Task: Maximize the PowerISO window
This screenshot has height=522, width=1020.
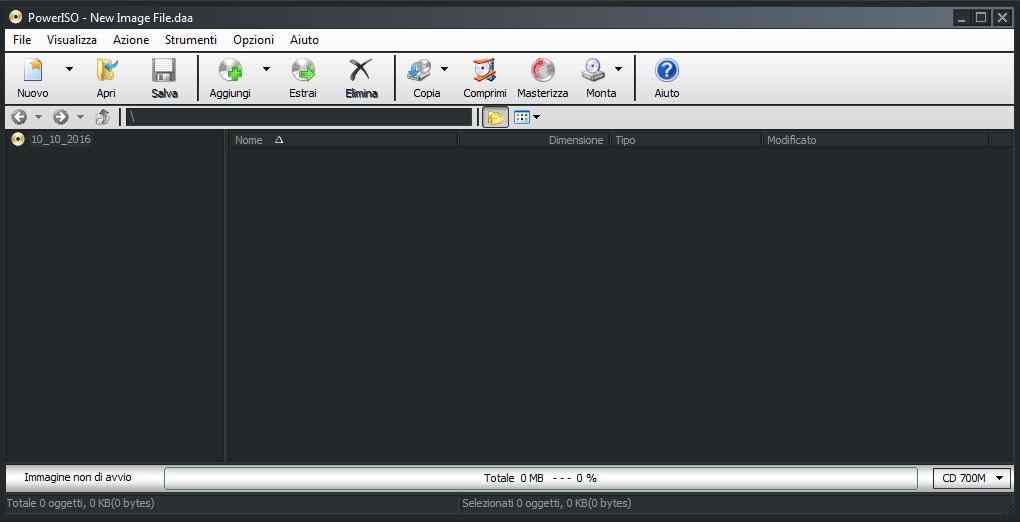Action: click(982, 18)
